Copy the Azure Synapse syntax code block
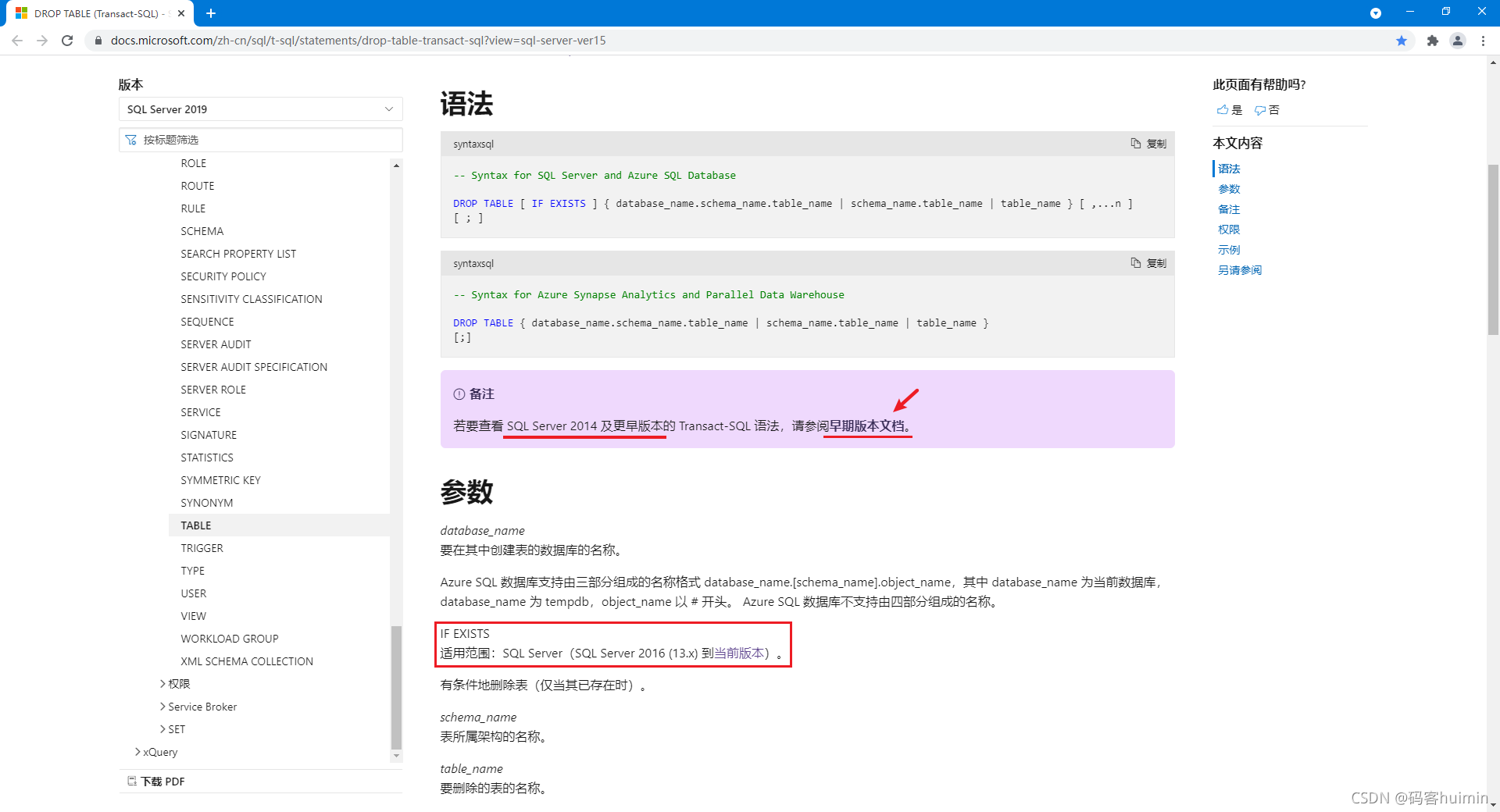This screenshot has height=812, width=1500. (1148, 263)
